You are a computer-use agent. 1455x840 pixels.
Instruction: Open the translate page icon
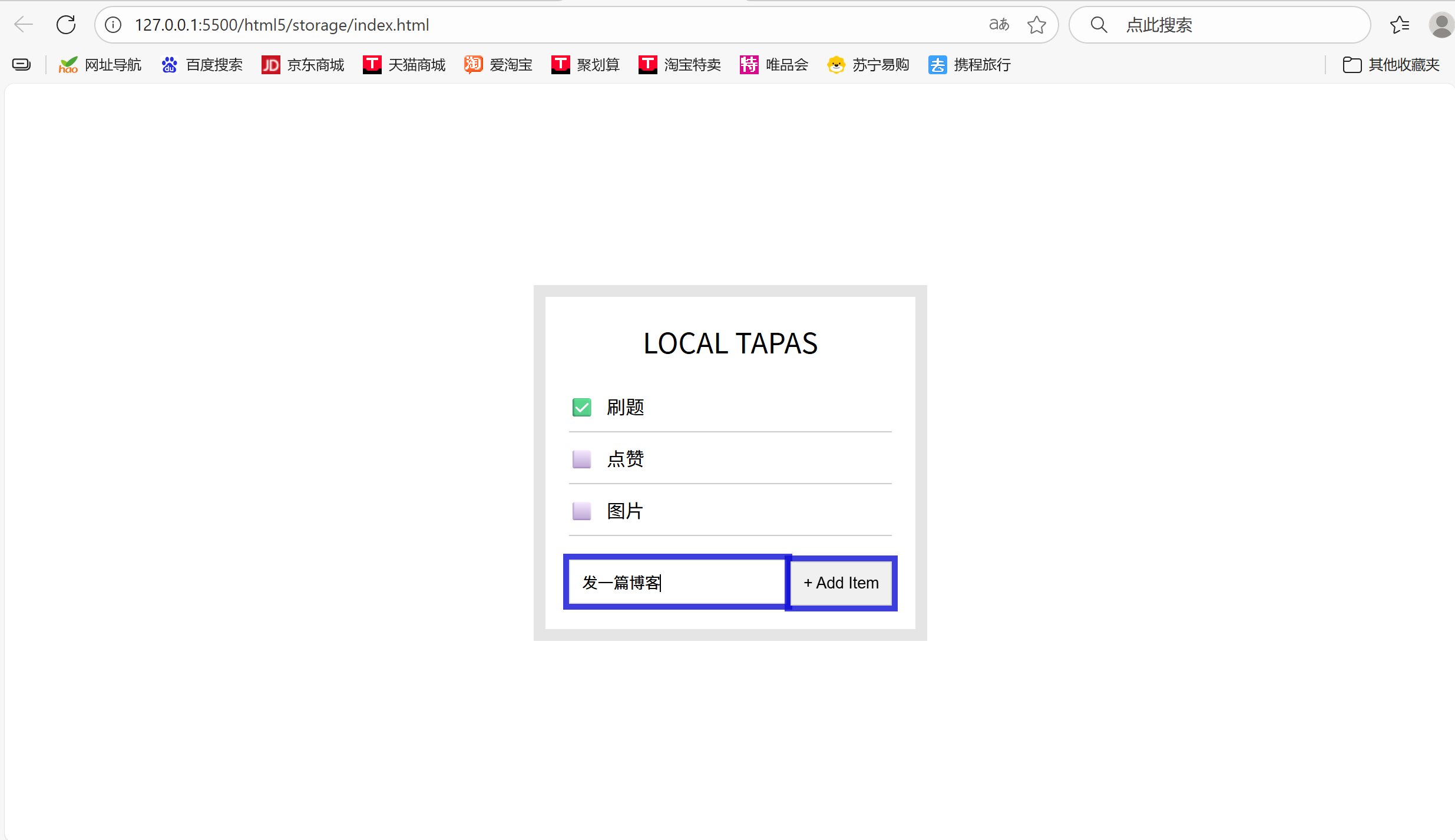click(x=999, y=25)
